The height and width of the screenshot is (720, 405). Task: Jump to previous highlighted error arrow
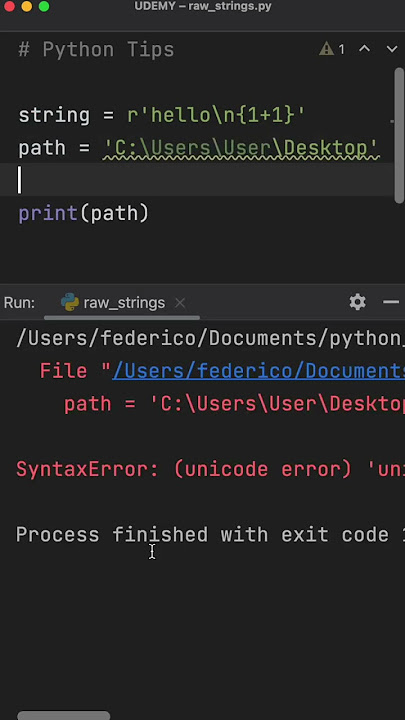364,49
